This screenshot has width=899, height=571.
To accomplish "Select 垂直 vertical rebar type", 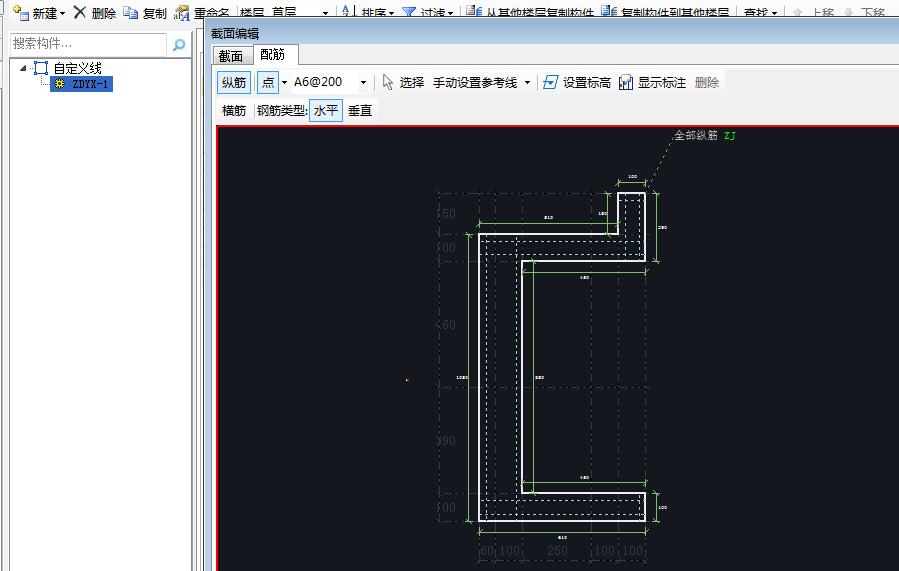I will coord(360,111).
